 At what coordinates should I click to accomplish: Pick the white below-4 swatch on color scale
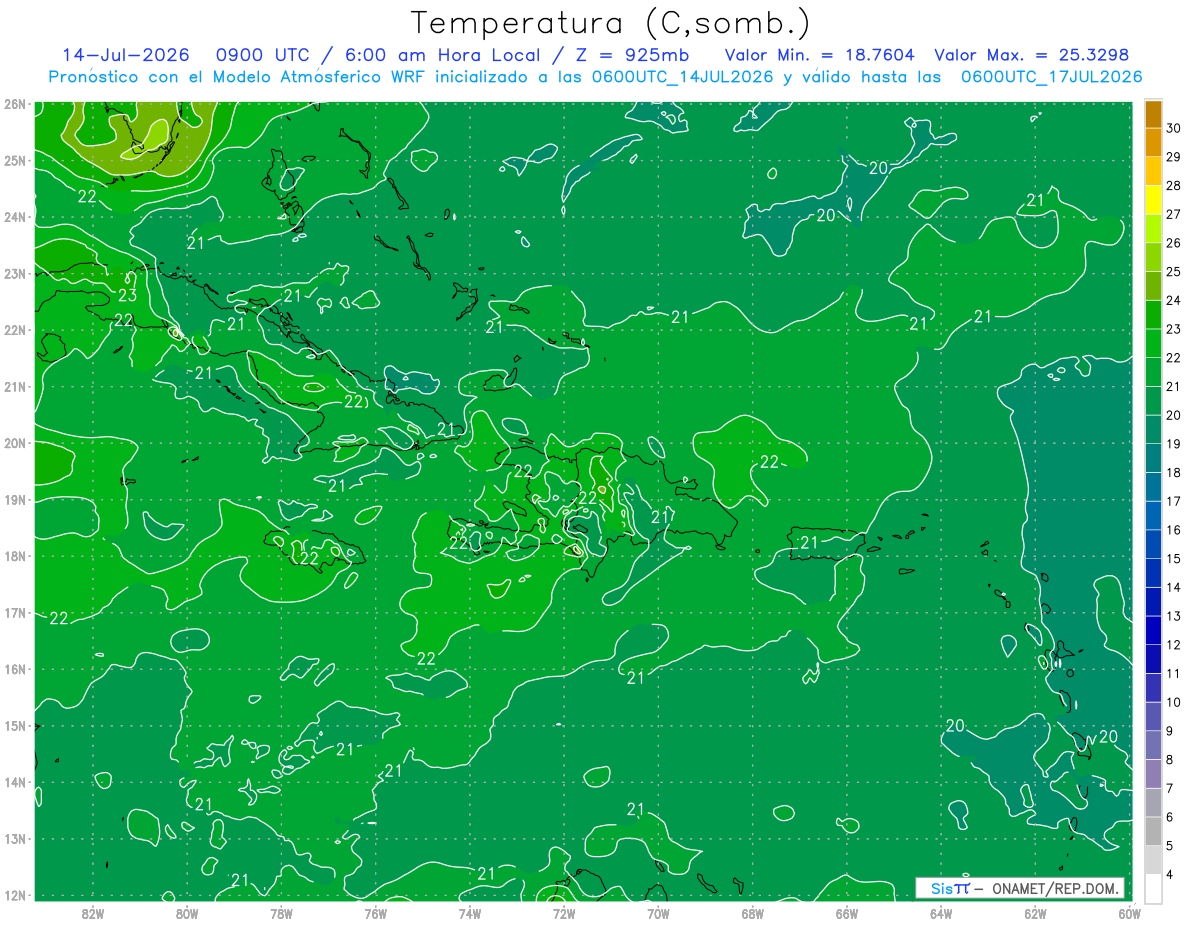click(x=1153, y=888)
